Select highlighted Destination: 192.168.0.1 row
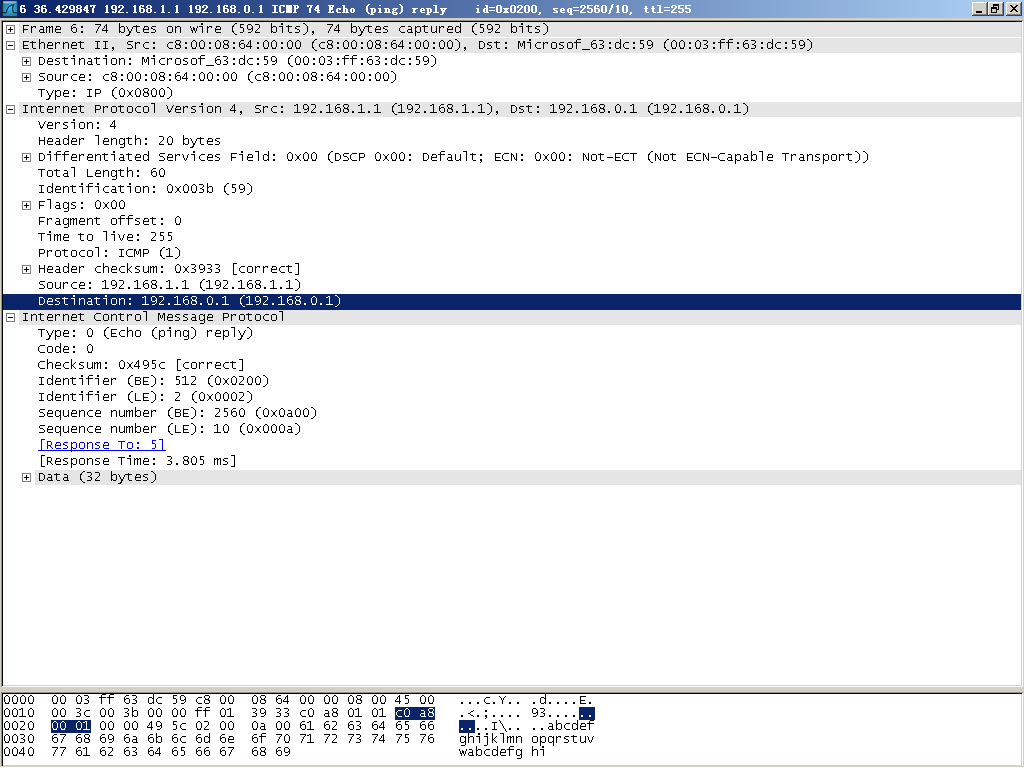Viewport: 1024px width, 768px height. tap(512, 301)
